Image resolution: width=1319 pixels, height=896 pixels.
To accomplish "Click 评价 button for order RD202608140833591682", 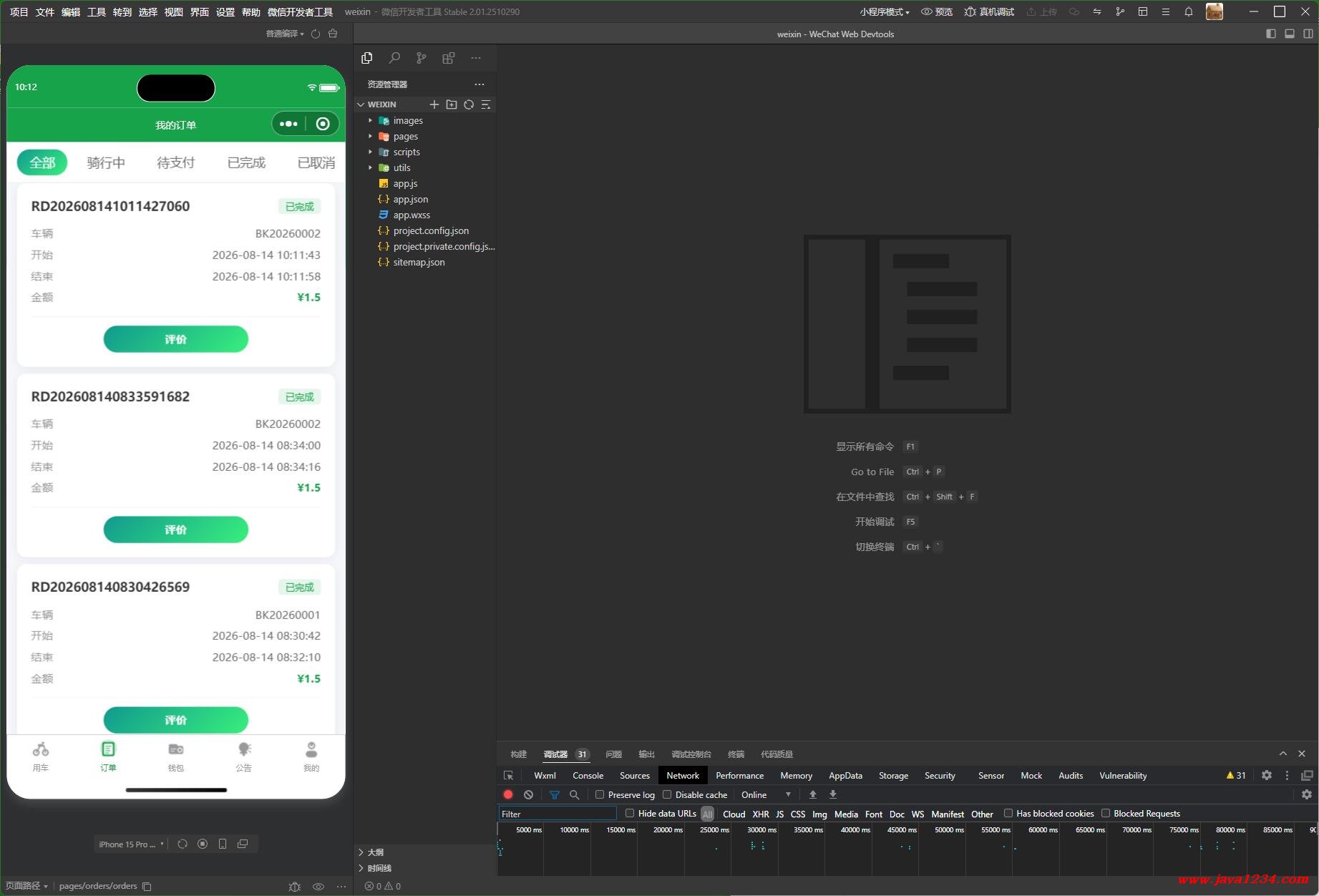I will 176,530.
